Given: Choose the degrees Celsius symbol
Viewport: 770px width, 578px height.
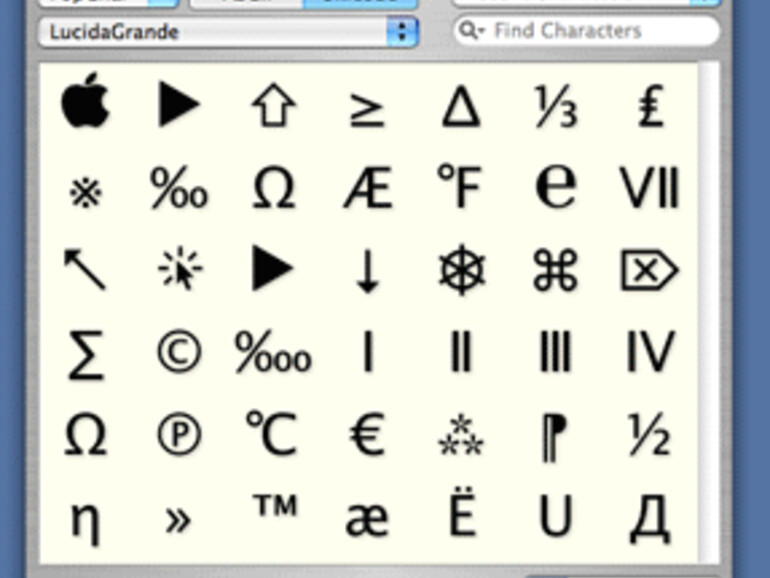Looking at the screenshot, I should [x=273, y=435].
